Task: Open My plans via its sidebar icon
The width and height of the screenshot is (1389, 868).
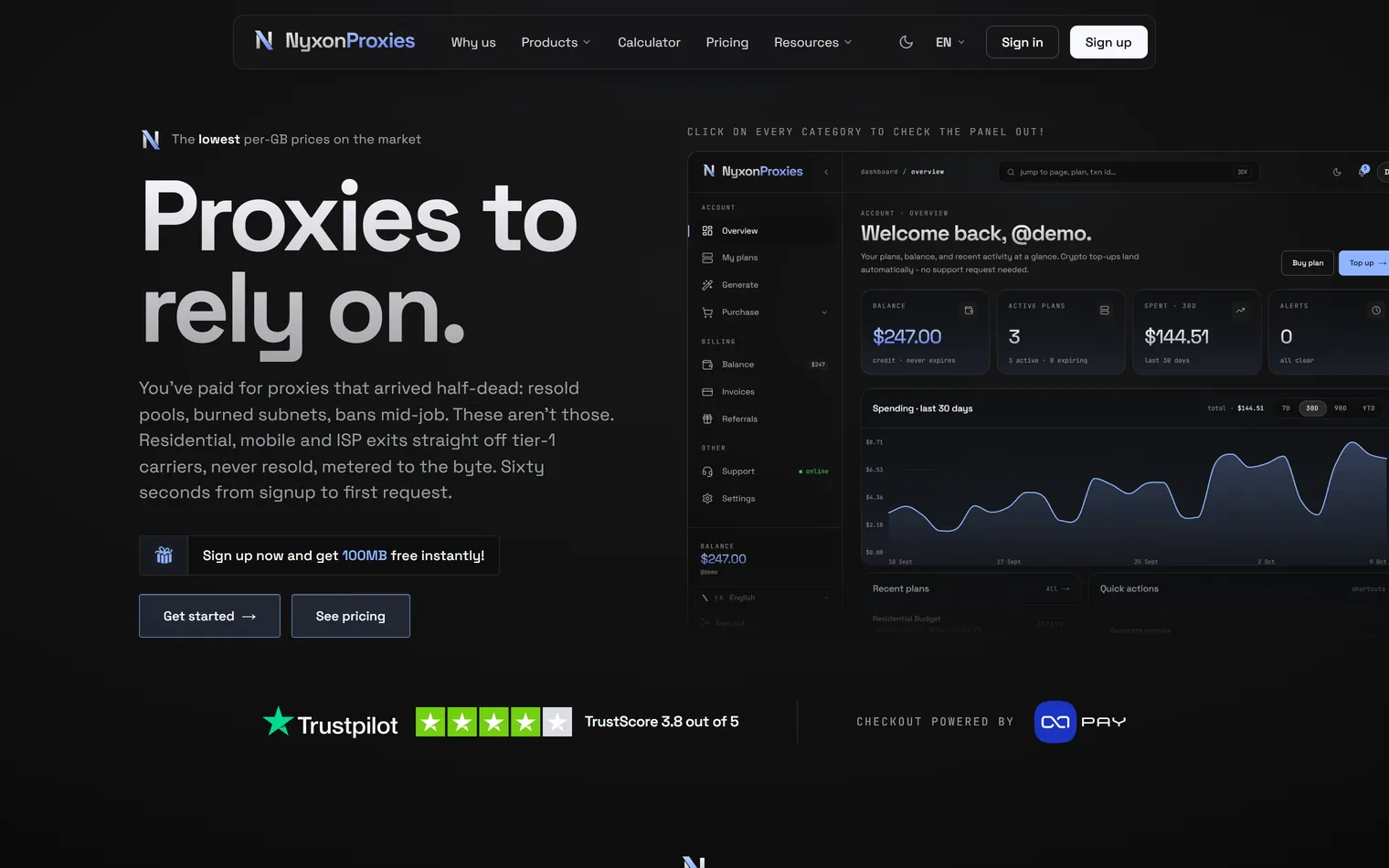Action: (707, 258)
